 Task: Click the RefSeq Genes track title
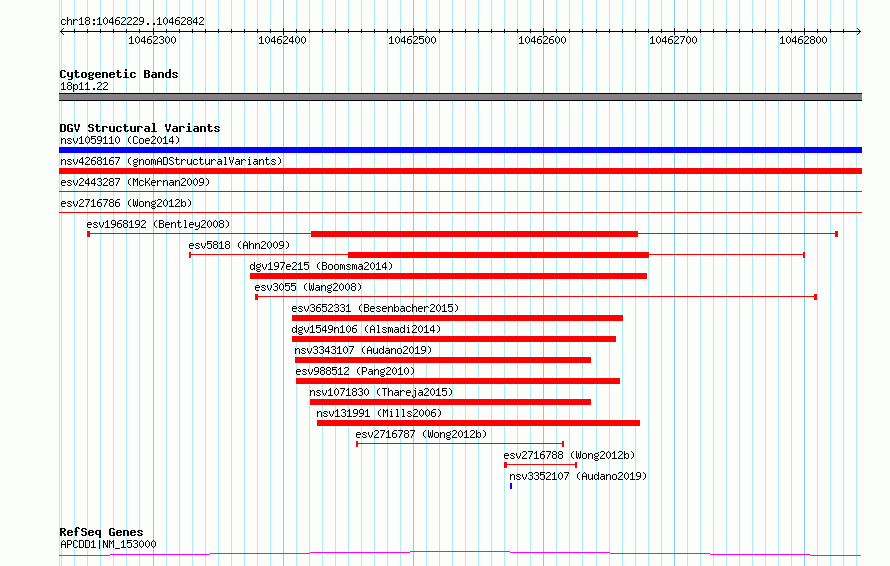101,532
